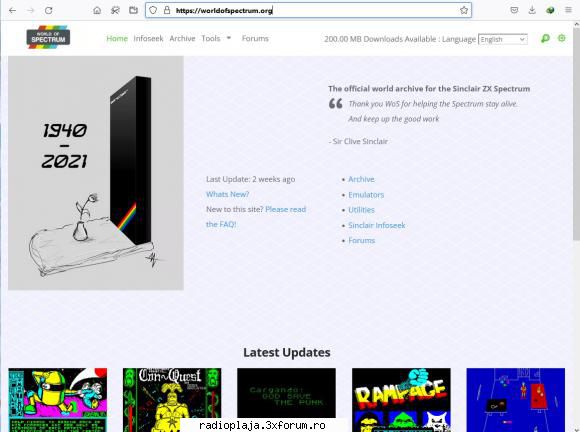
Task: Open the Pocket save icon
Action: click(x=514, y=10)
